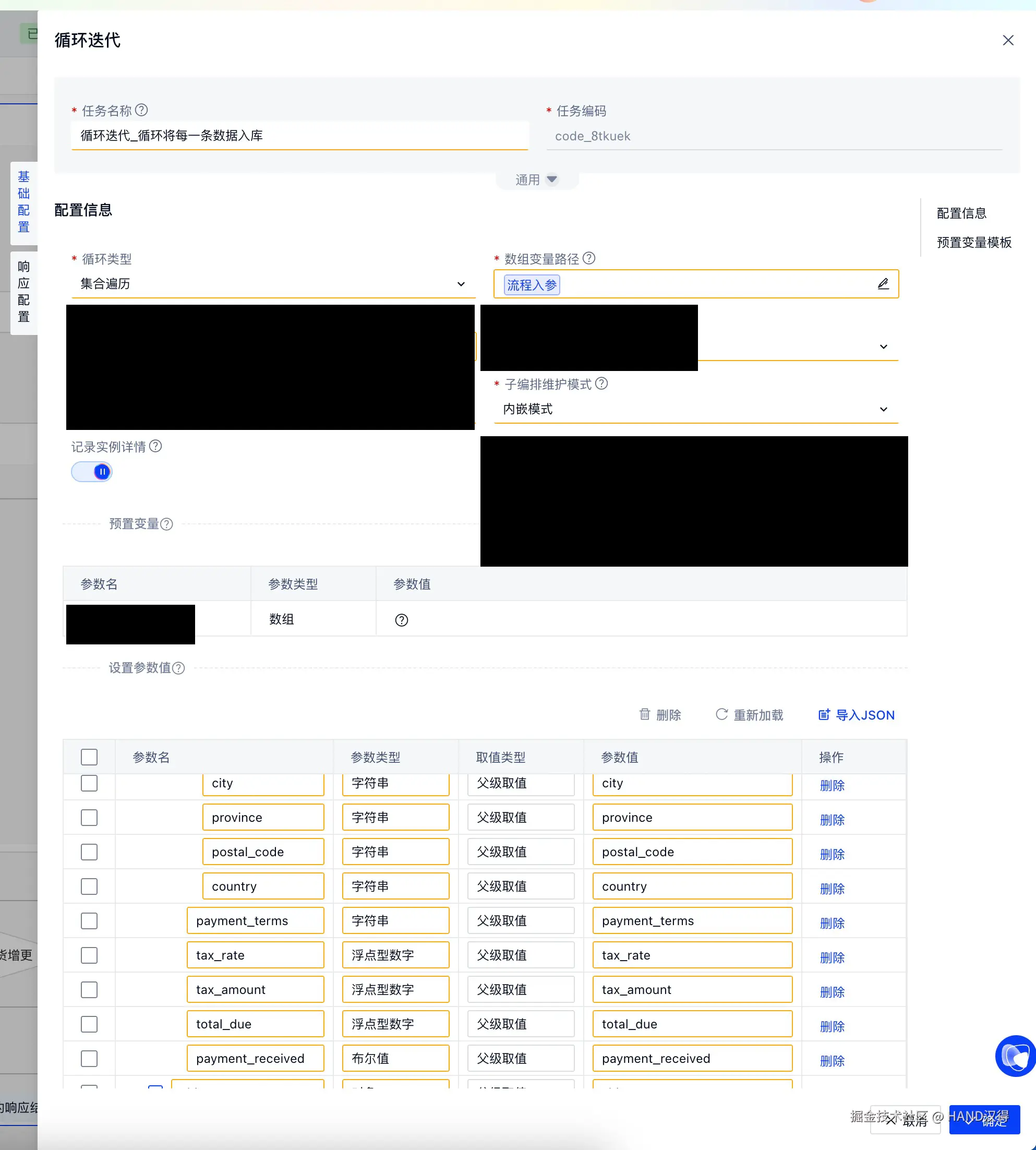Click the help icon beside 子编排维护模式
Viewport: 1036px width, 1150px height.
coord(601,383)
